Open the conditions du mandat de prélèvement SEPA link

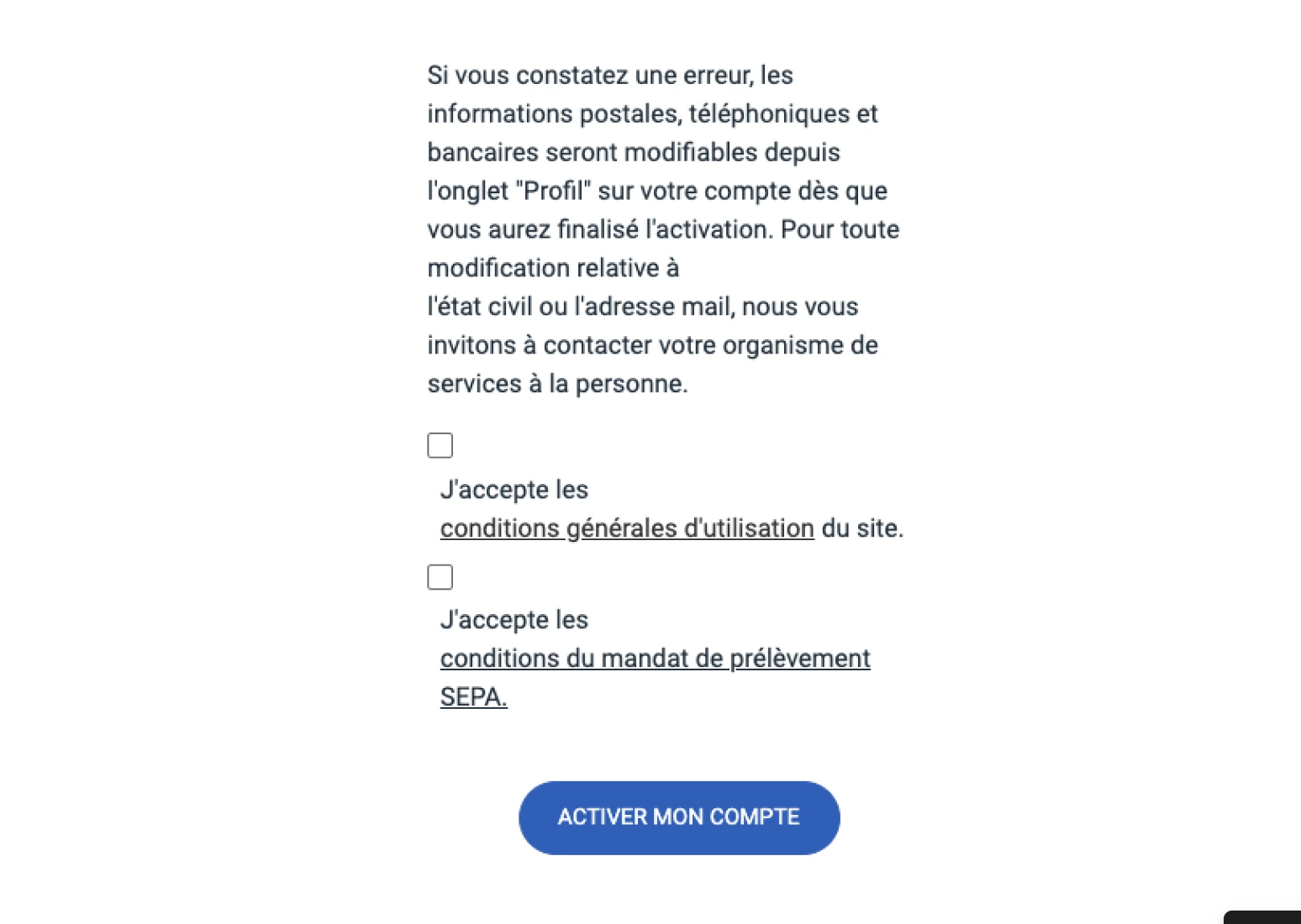[x=656, y=659]
